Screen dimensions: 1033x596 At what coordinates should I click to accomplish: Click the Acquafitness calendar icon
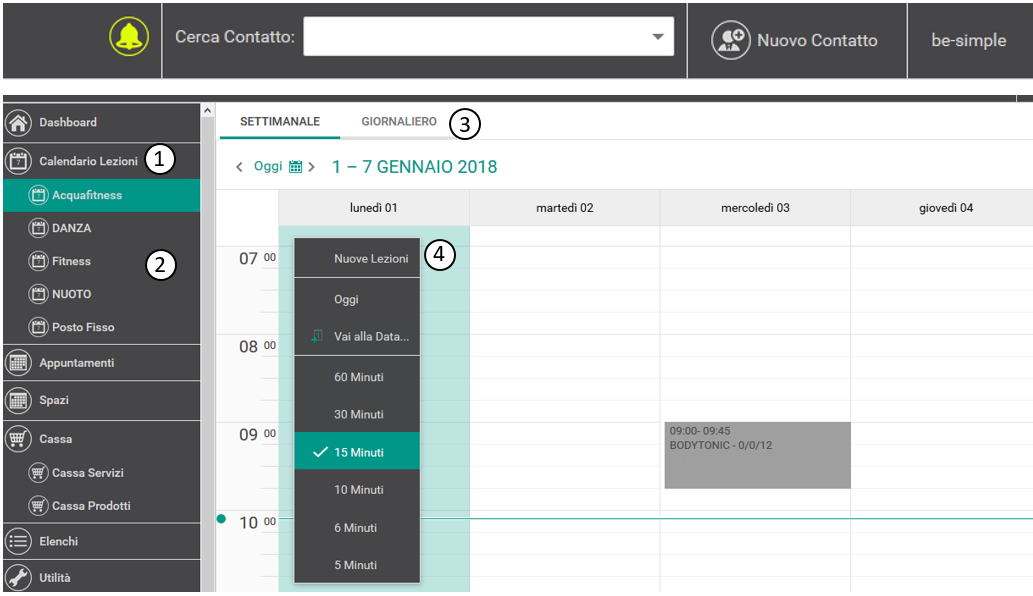(39, 195)
